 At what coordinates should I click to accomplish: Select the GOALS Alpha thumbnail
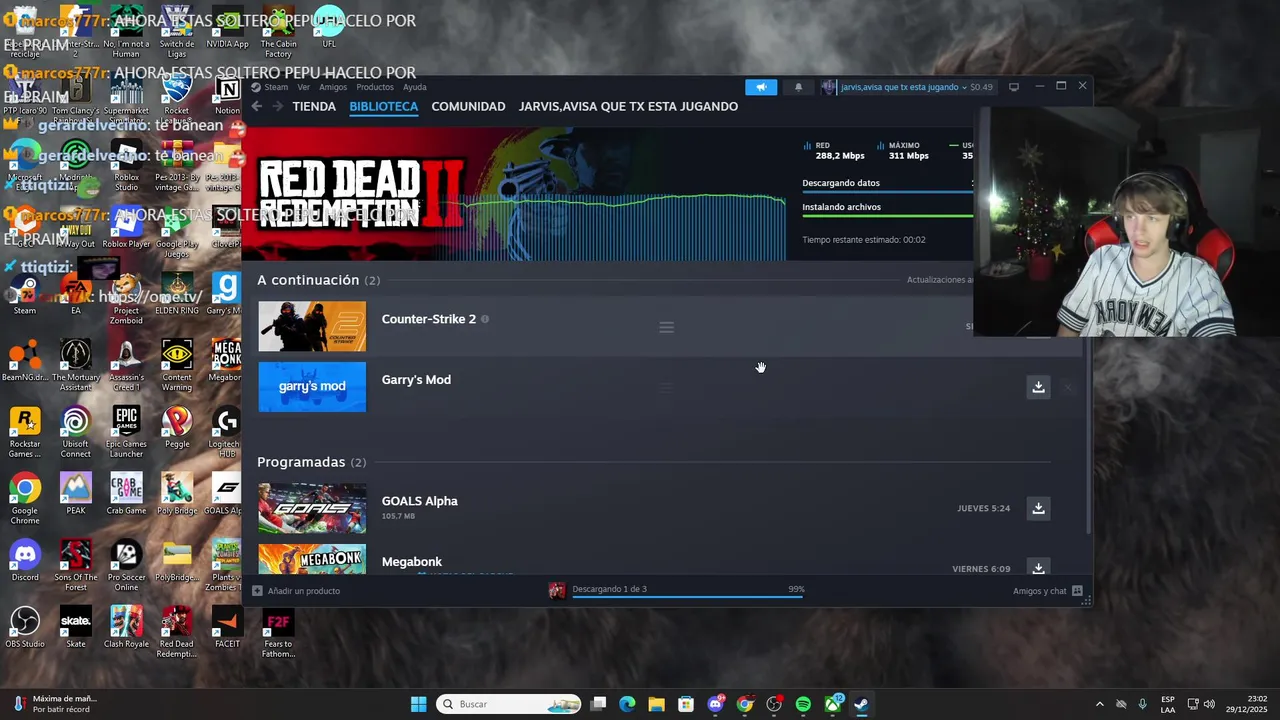(x=312, y=508)
